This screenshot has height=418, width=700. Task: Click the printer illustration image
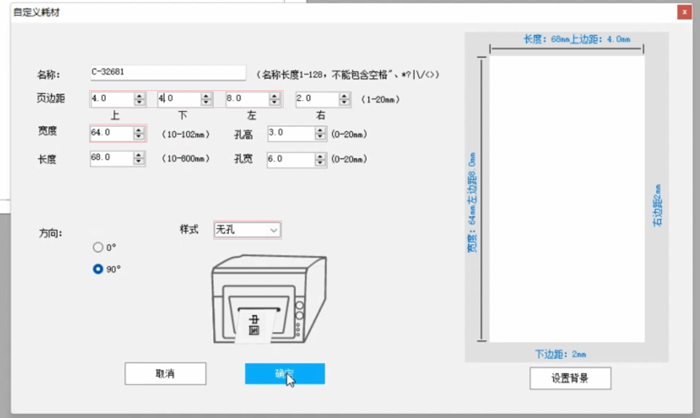(269, 299)
